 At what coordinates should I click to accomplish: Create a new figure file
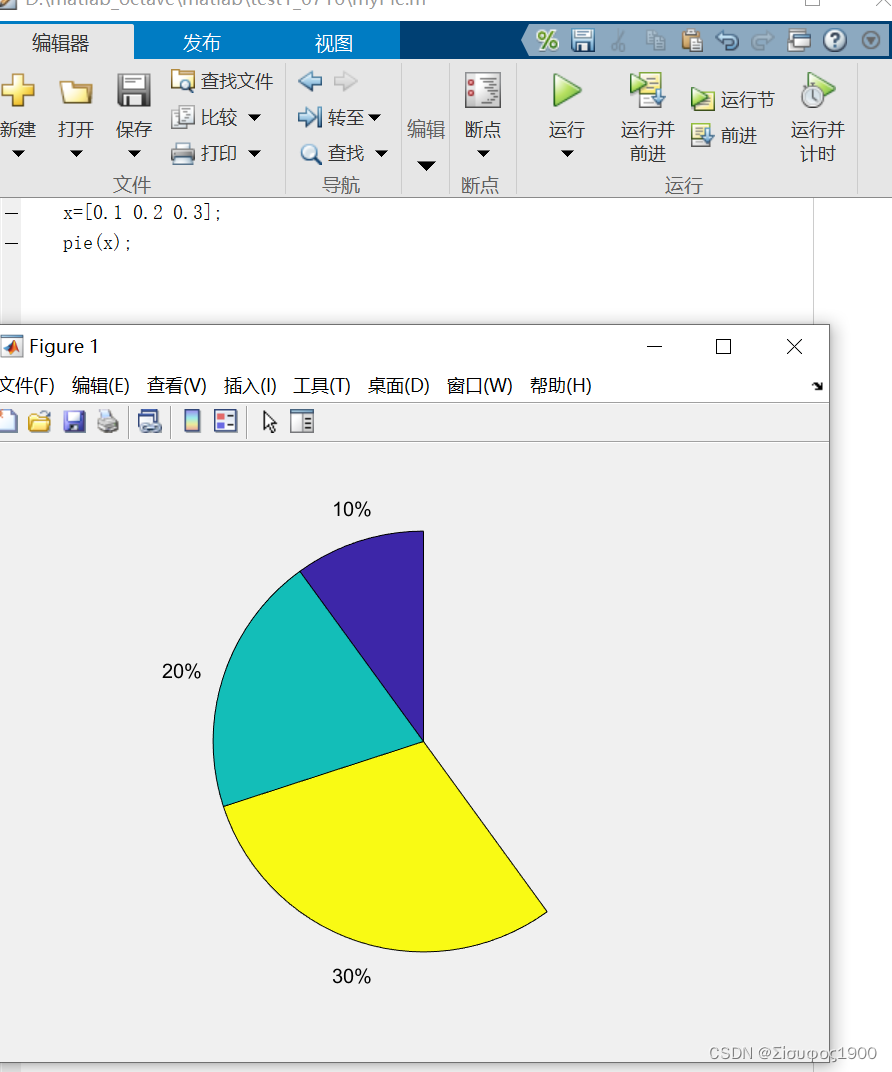pos(10,421)
